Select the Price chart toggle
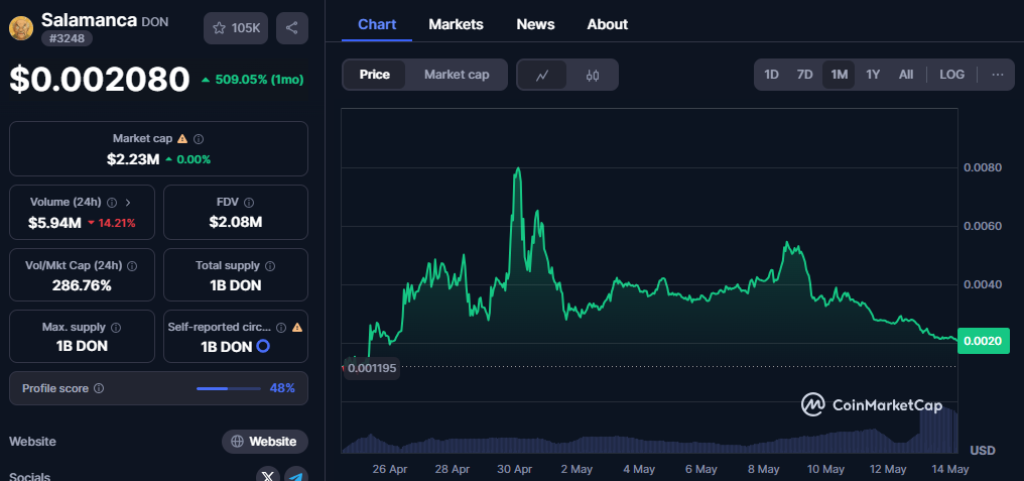The width and height of the screenshot is (1024, 481). 375,74
